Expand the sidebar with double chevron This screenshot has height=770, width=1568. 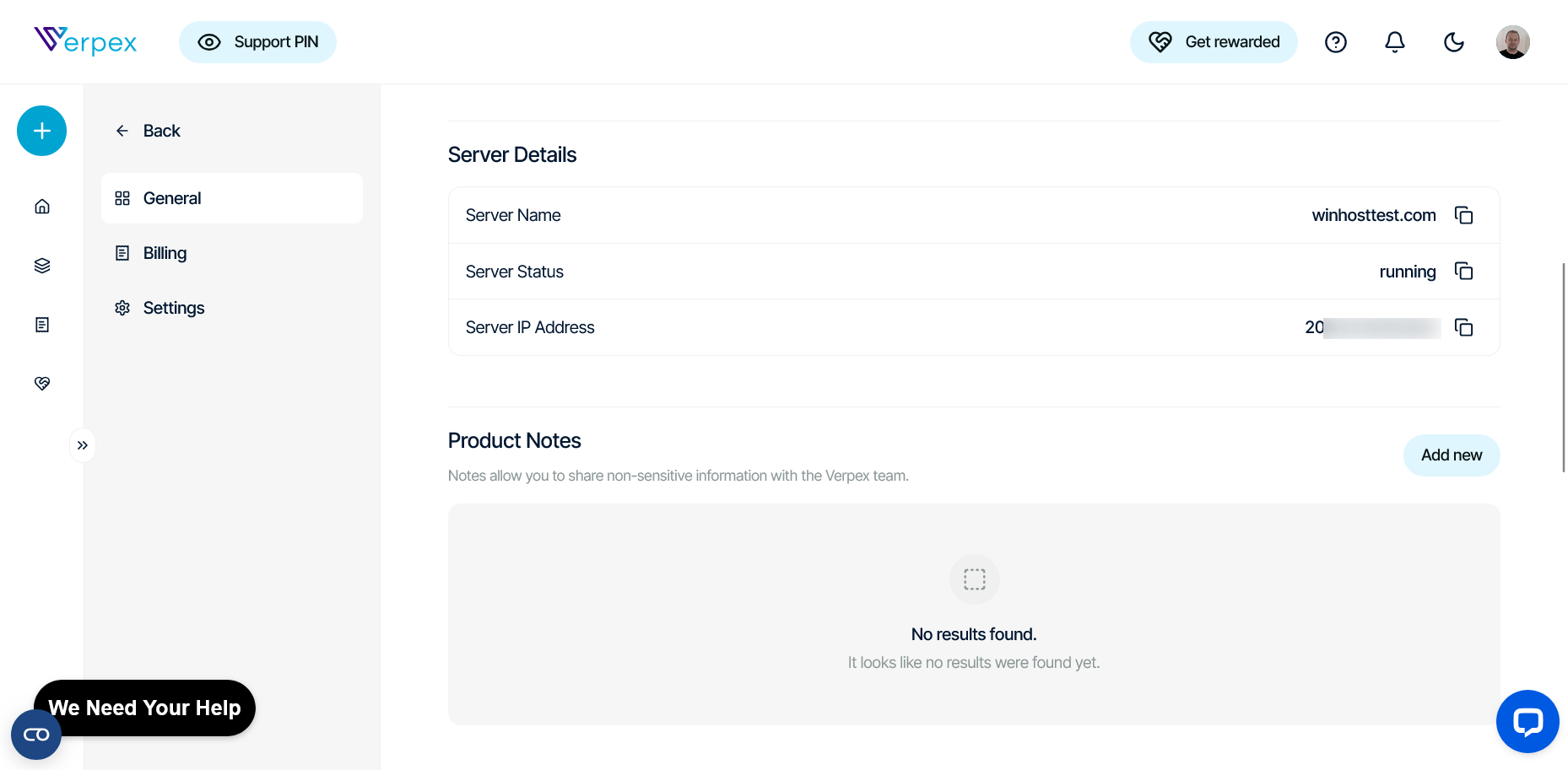tap(83, 445)
